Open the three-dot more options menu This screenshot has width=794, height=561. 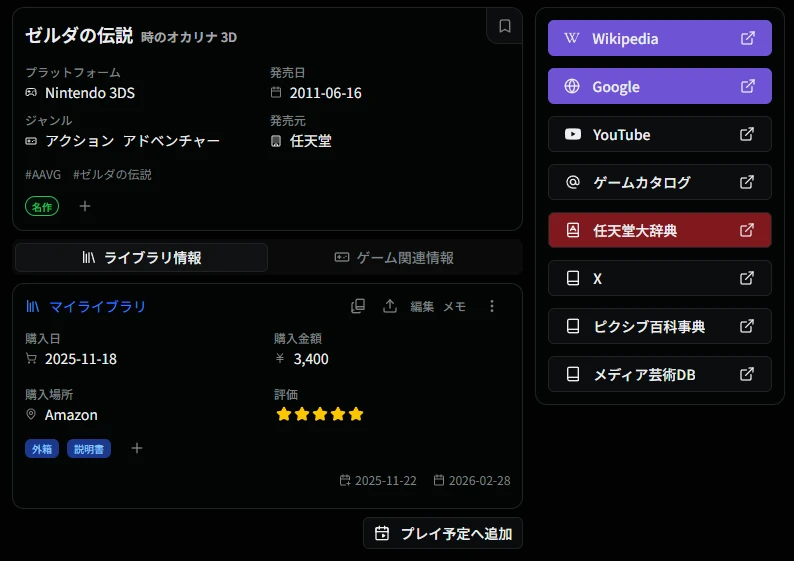(491, 306)
